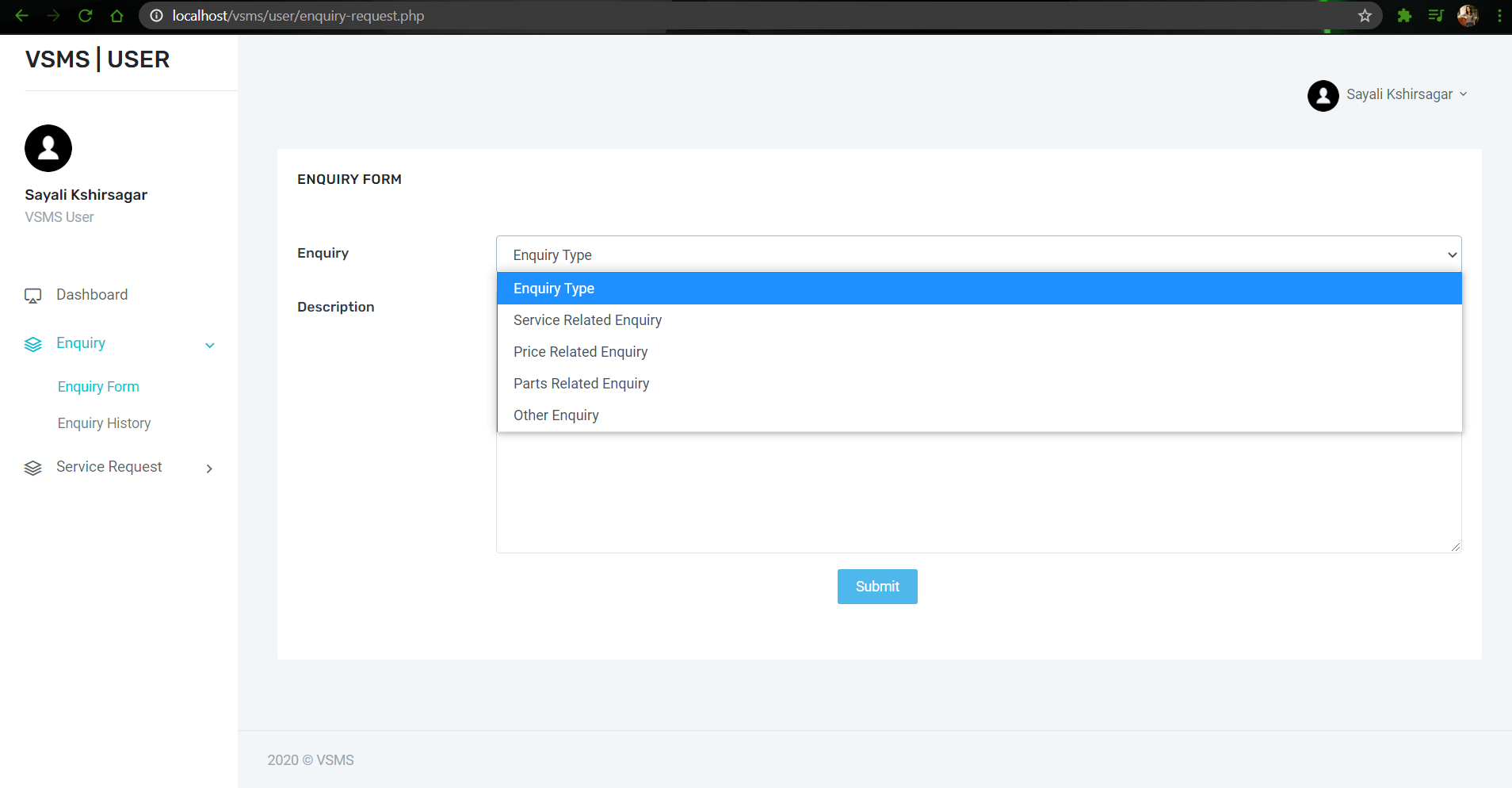The image size is (1512, 788).
Task: Click the Sayali Kshirsagar name in sidebar
Action: point(86,195)
